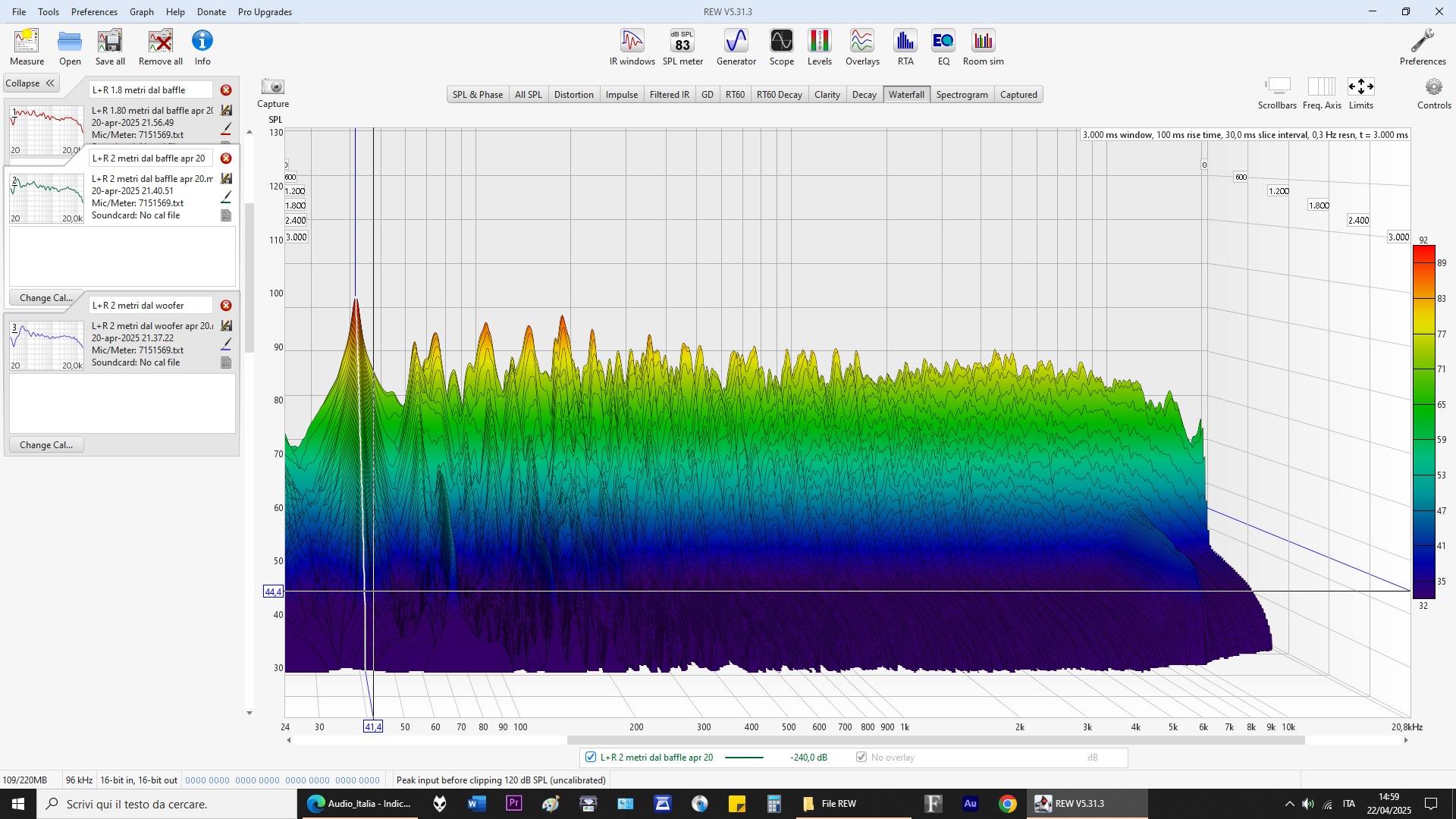Switch to the Spectrogram tab

tap(962, 95)
